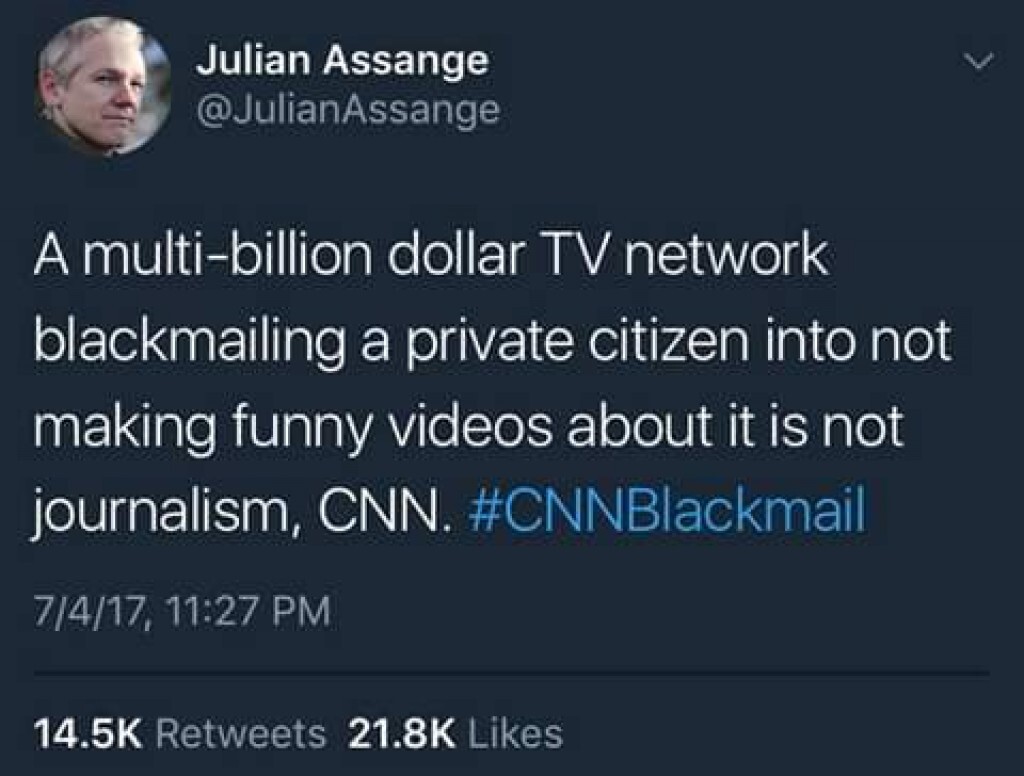
Task: Click the word blackmailing in the tweet
Action: 189,342
